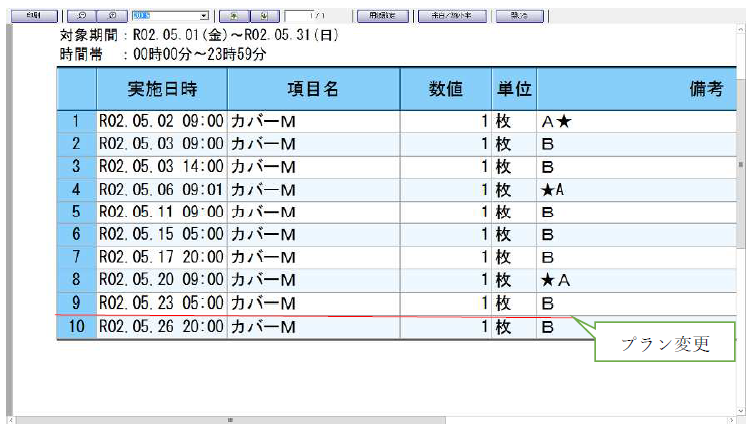This screenshot has height=430, width=753.
Task: Open the 用紙設定 paper settings button
Action: (381, 16)
